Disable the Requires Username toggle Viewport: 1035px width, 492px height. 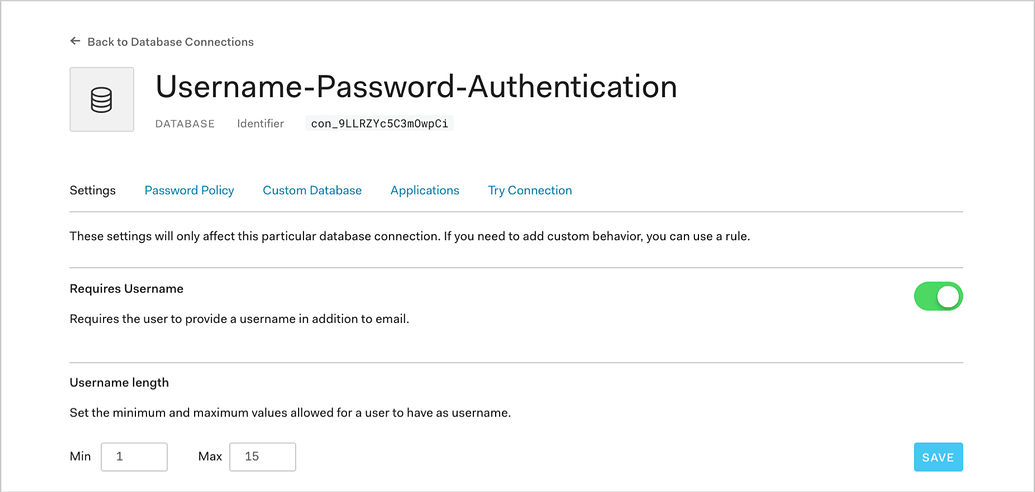pyautogui.click(x=938, y=296)
